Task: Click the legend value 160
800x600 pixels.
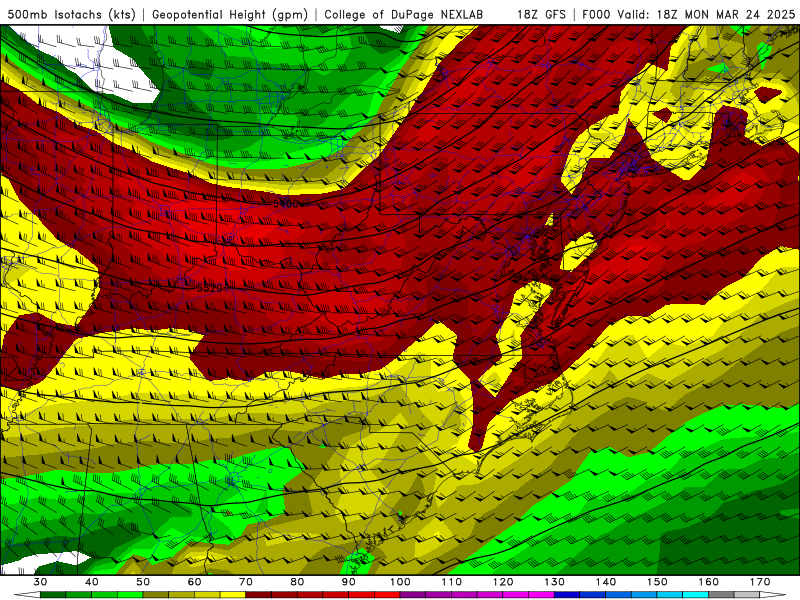Action: pyautogui.click(x=709, y=582)
